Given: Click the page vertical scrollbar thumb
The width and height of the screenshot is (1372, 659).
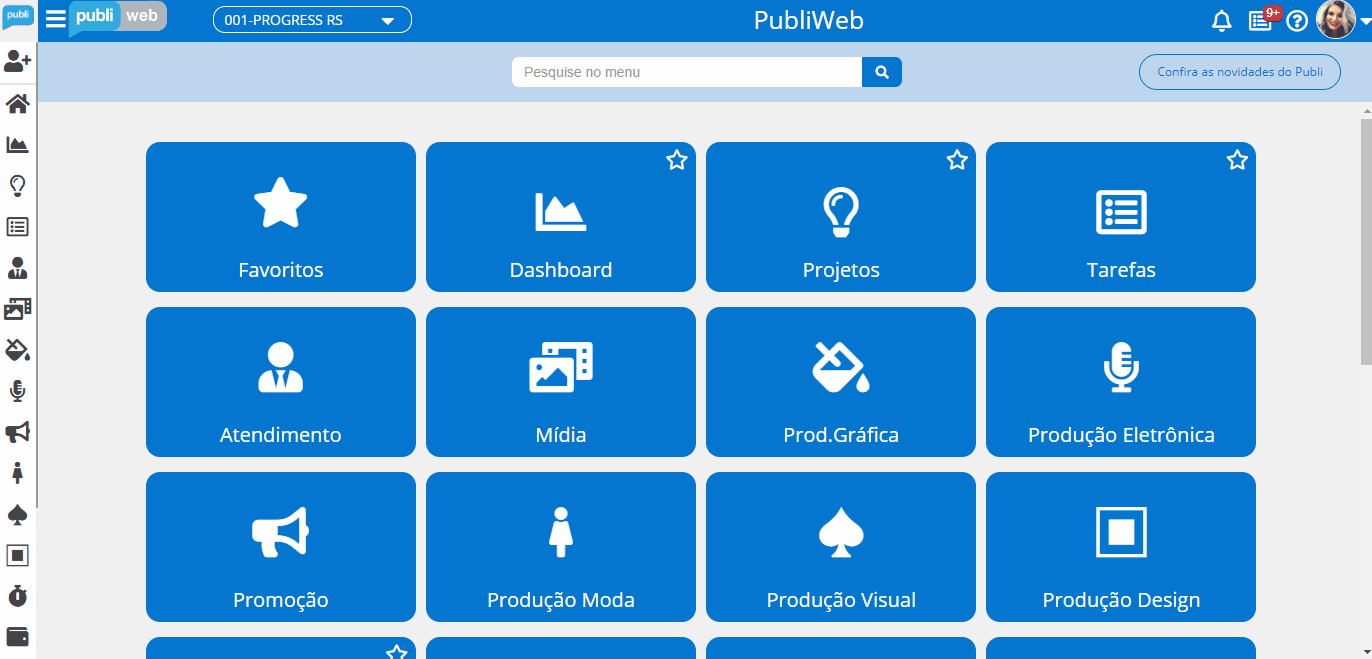Looking at the screenshot, I should [1366, 243].
